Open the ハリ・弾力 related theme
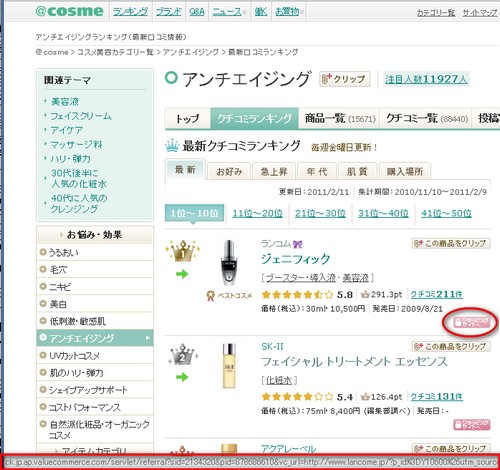This screenshot has width=500, height=470. pos(71,159)
